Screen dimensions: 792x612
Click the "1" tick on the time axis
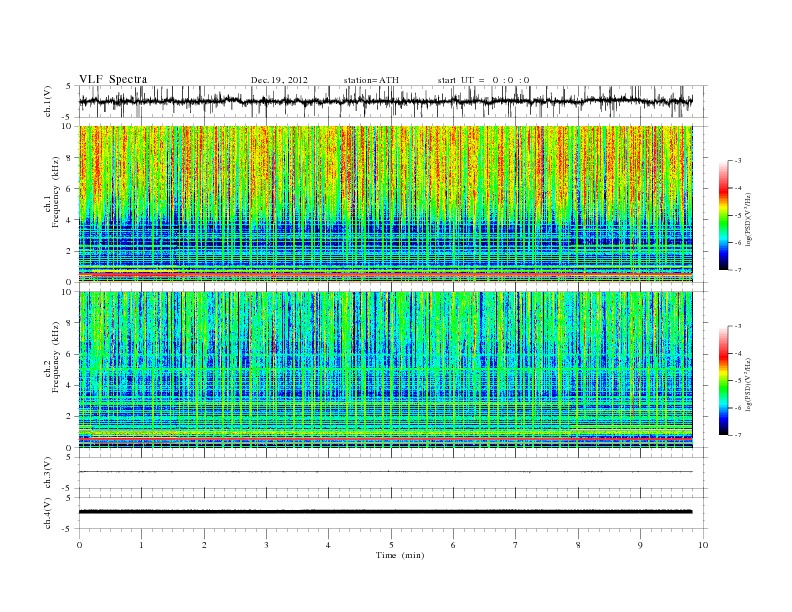141,545
